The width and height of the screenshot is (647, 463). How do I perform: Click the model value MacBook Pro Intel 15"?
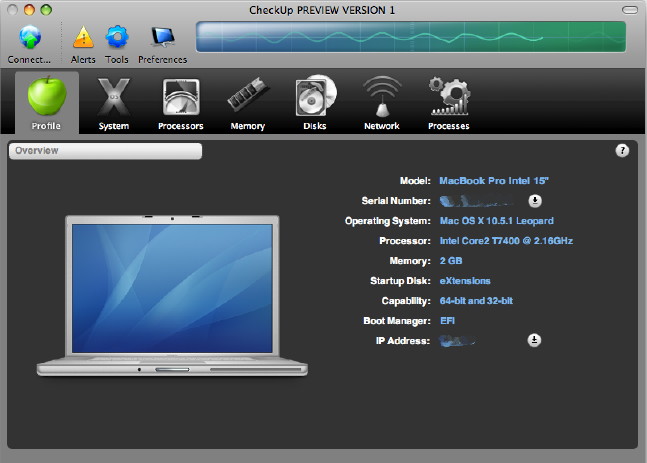click(x=494, y=181)
